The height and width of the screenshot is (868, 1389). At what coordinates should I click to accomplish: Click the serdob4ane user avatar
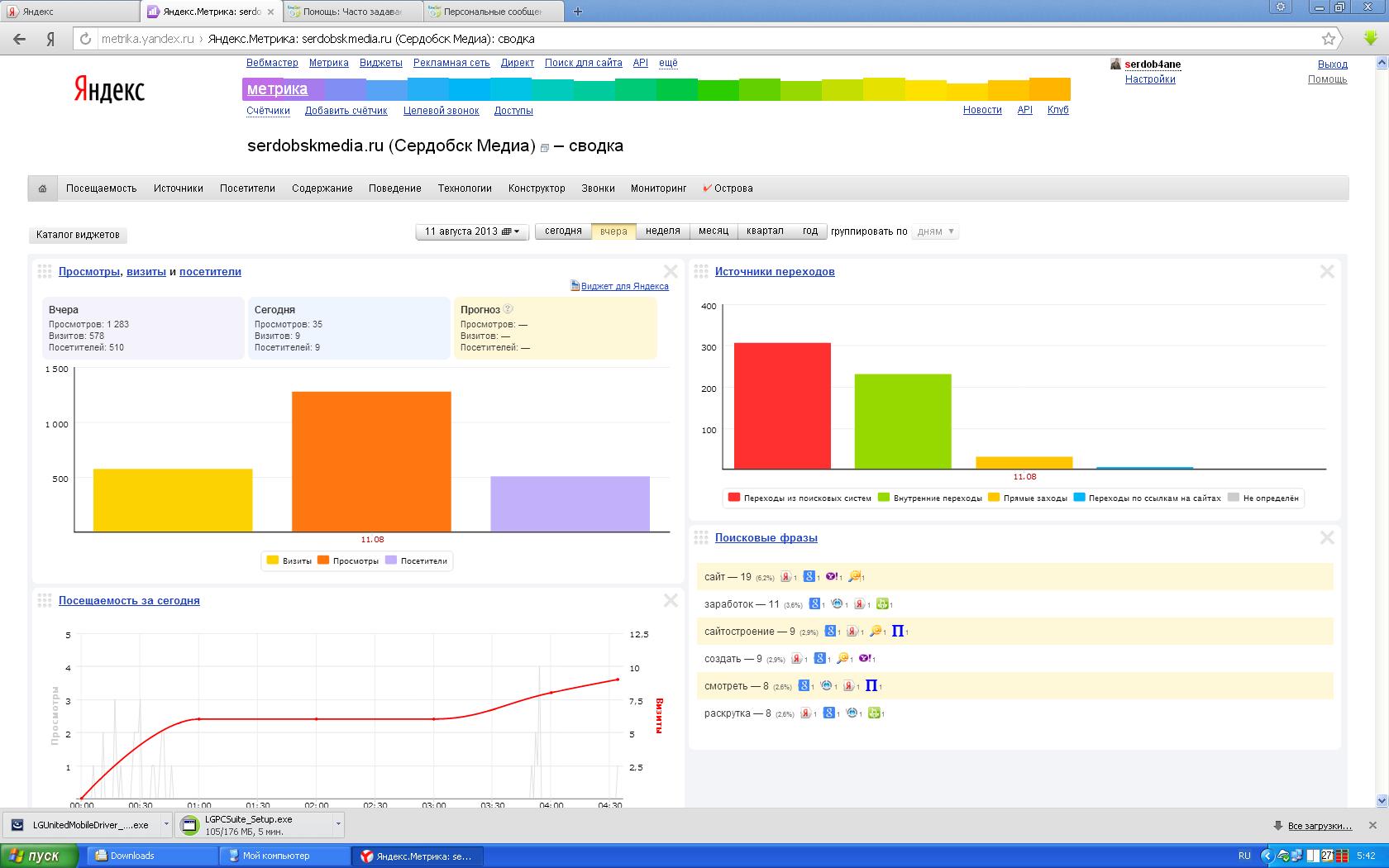[1115, 64]
